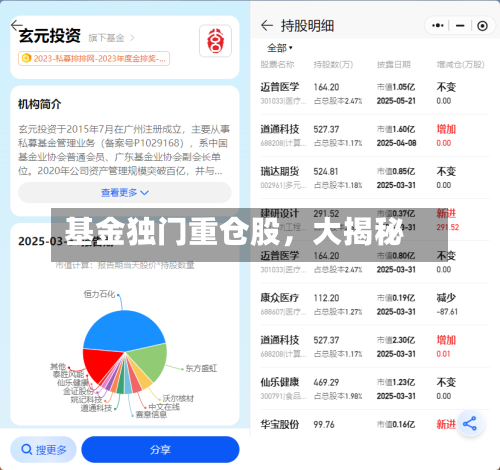Image resolution: width=500 pixels, height=470 pixels.
Task: Tap the back arrow beside 玄元投资
Action: [16, 25]
